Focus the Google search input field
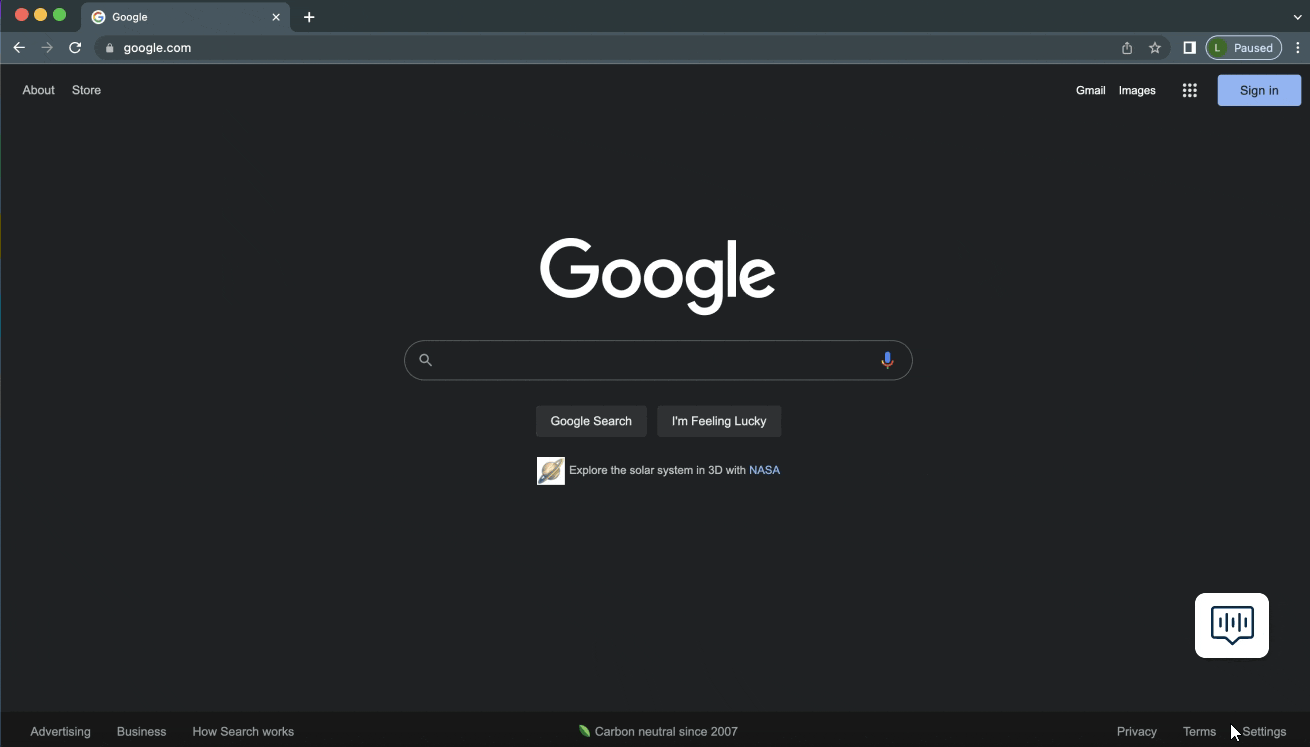1310x747 pixels. pyautogui.click(x=658, y=360)
